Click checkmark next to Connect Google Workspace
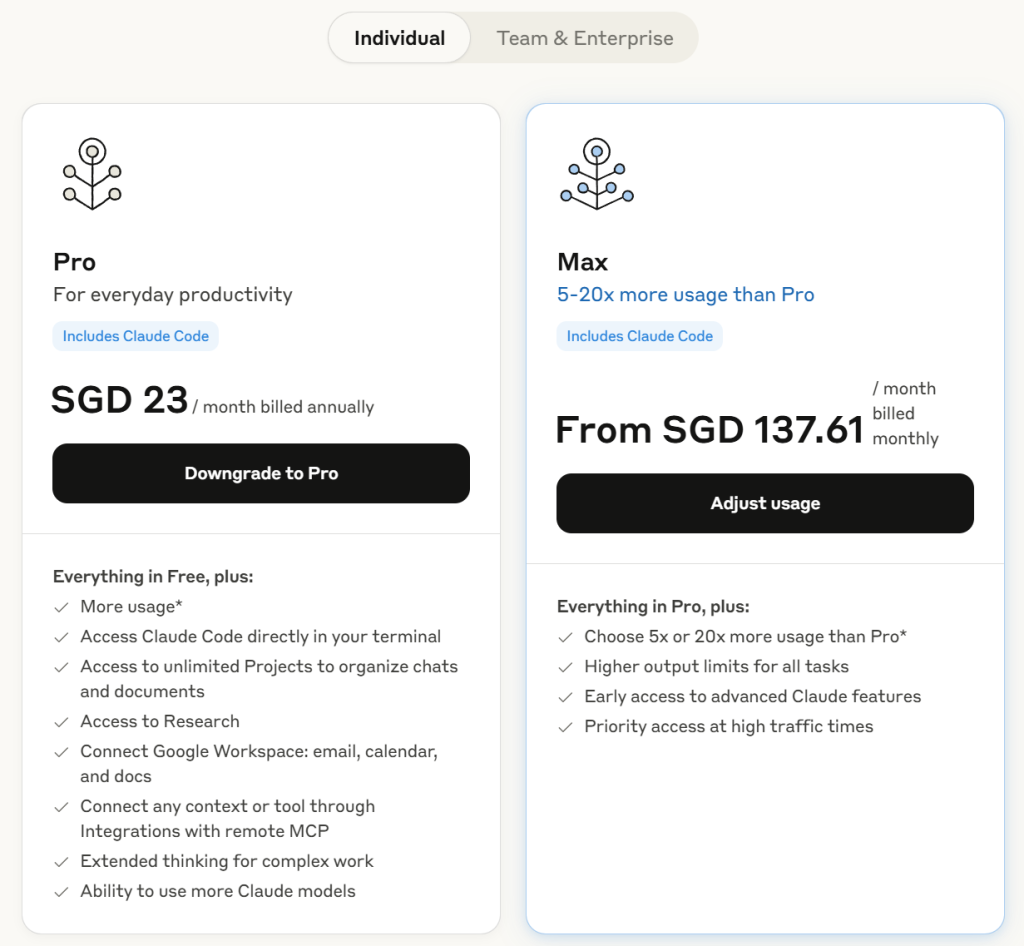This screenshot has height=946, width=1024. click(62, 752)
